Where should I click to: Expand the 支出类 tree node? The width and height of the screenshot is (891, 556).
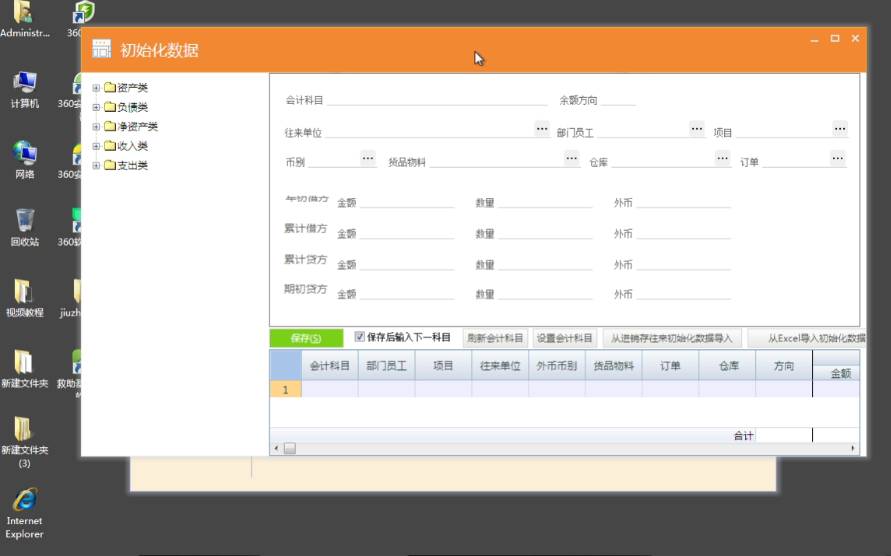point(96,166)
